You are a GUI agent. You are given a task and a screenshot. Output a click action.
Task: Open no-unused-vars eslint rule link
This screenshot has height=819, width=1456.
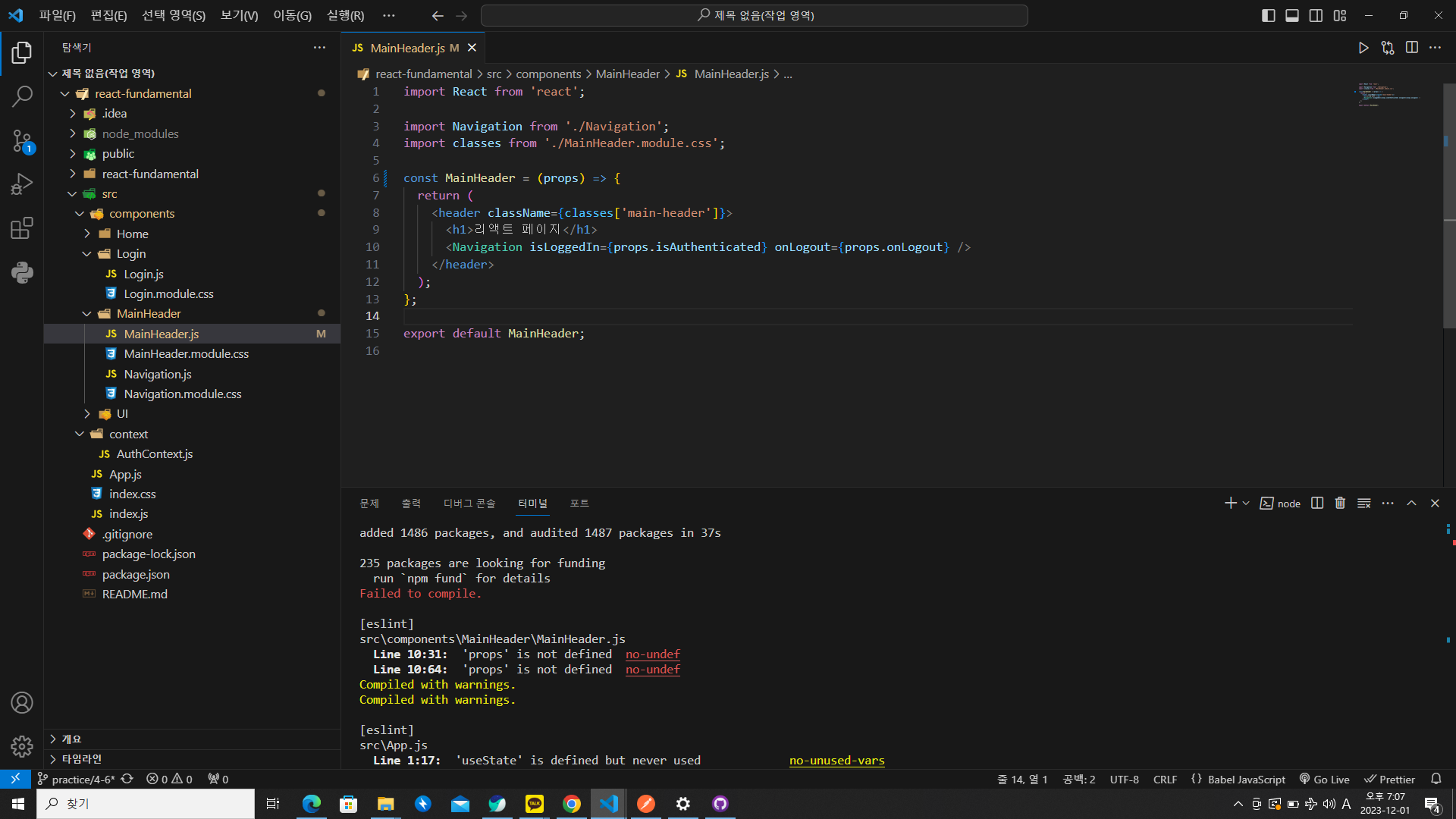[x=836, y=760]
